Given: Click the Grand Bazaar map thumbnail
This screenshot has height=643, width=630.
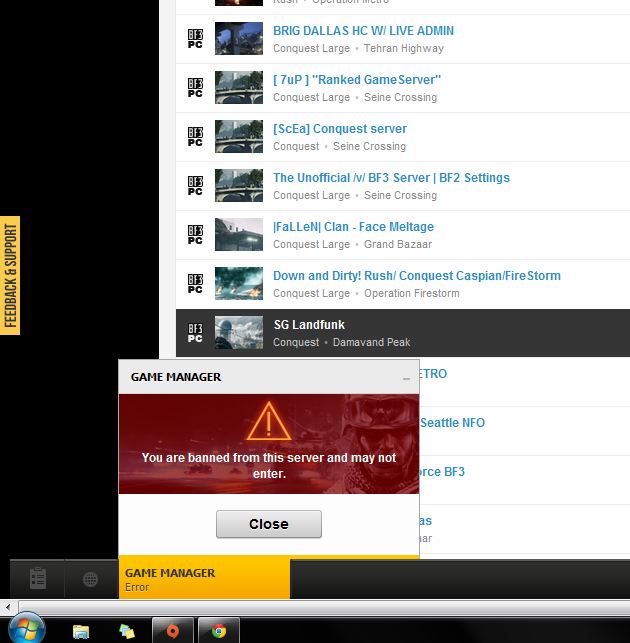Looking at the screenshot, I should point(239,234).
